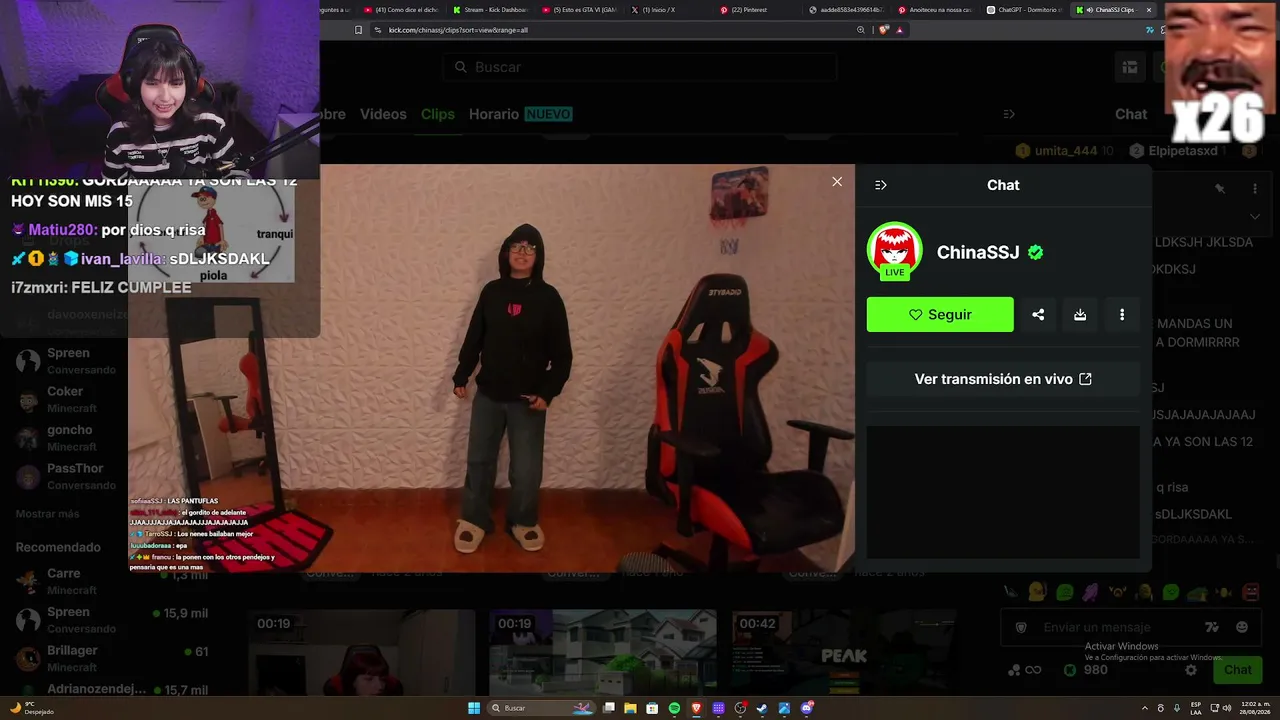Open the 00:19 clip showing houses
The width and height of the screenshot is (1280, 720).
click(603, 652)
